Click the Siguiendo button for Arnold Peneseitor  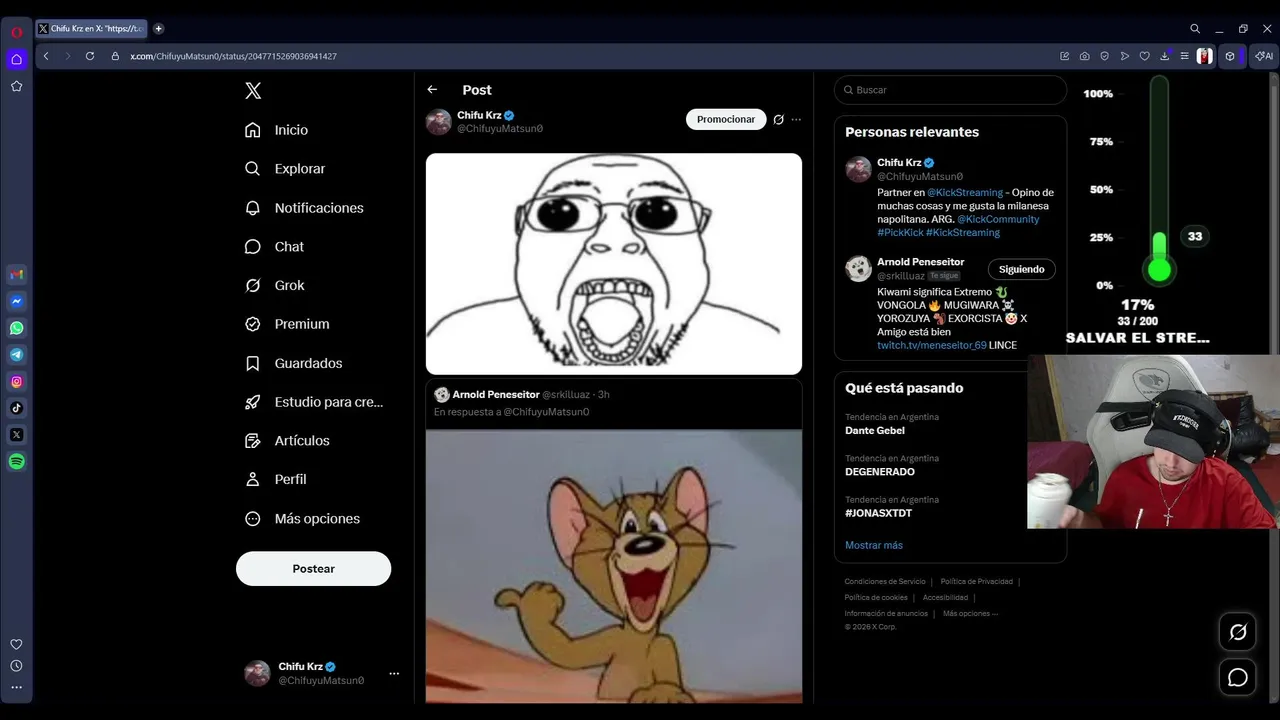pos(1021,269)
